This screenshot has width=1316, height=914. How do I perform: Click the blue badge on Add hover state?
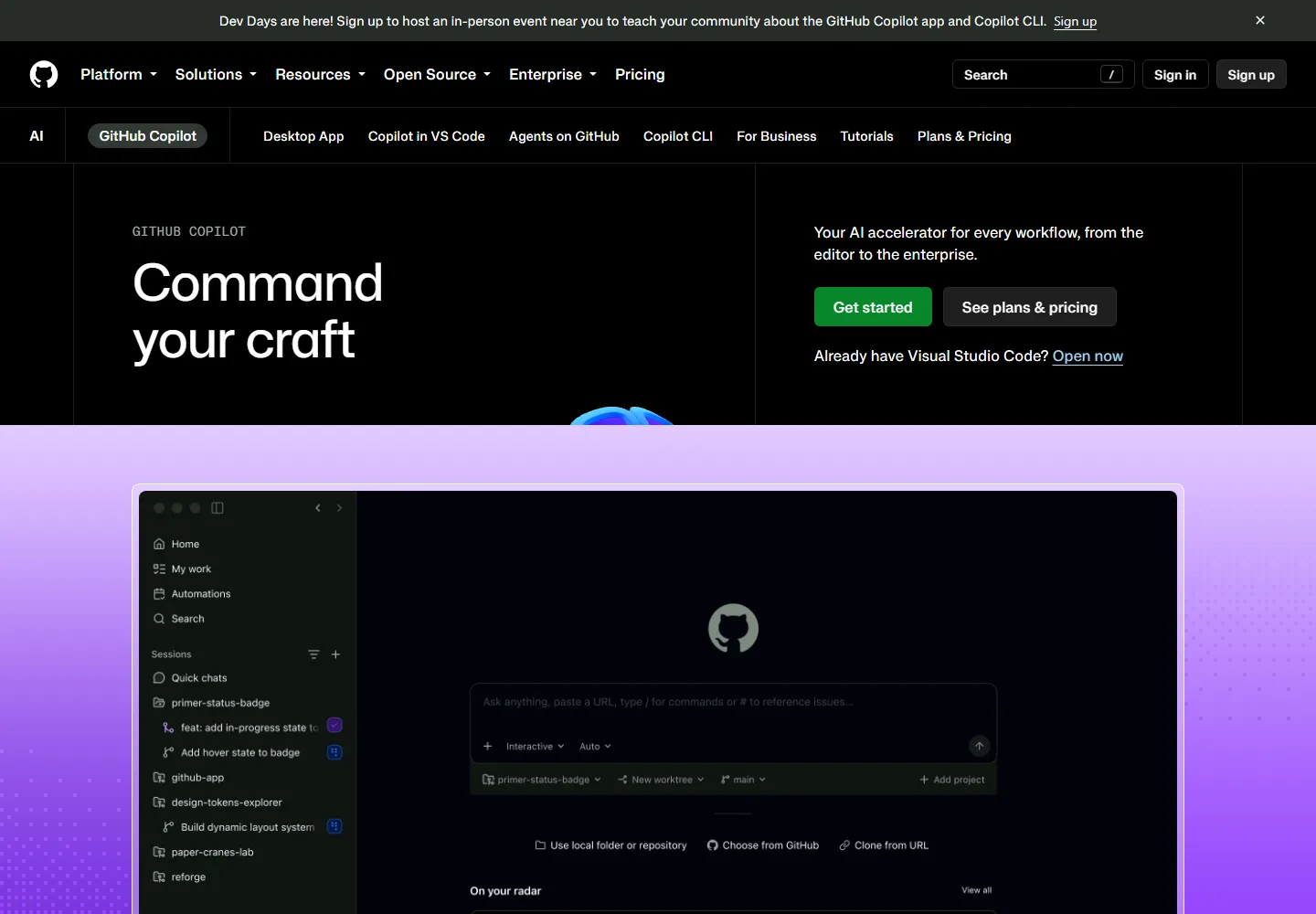334,752
